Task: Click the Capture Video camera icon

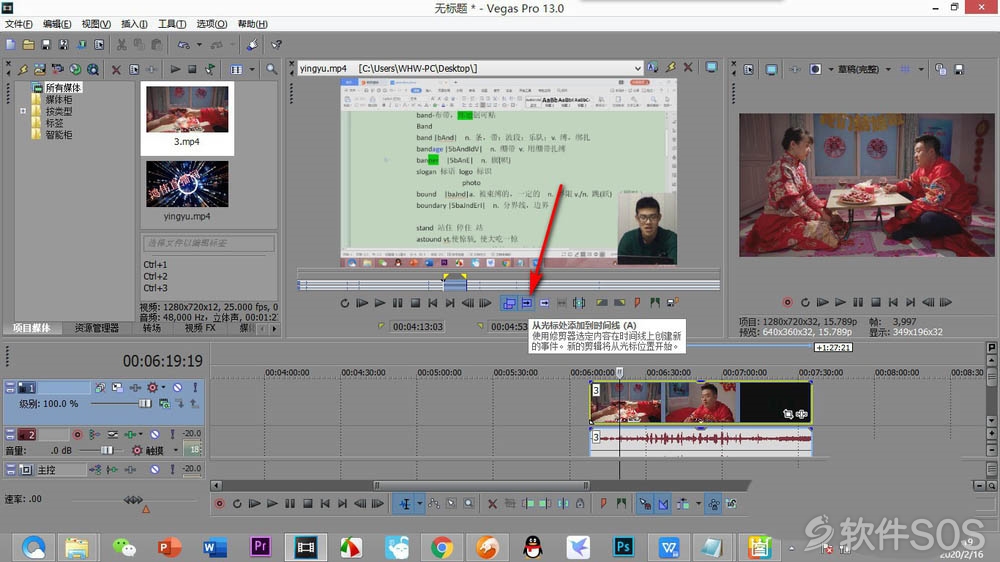Action: (57, 69)
